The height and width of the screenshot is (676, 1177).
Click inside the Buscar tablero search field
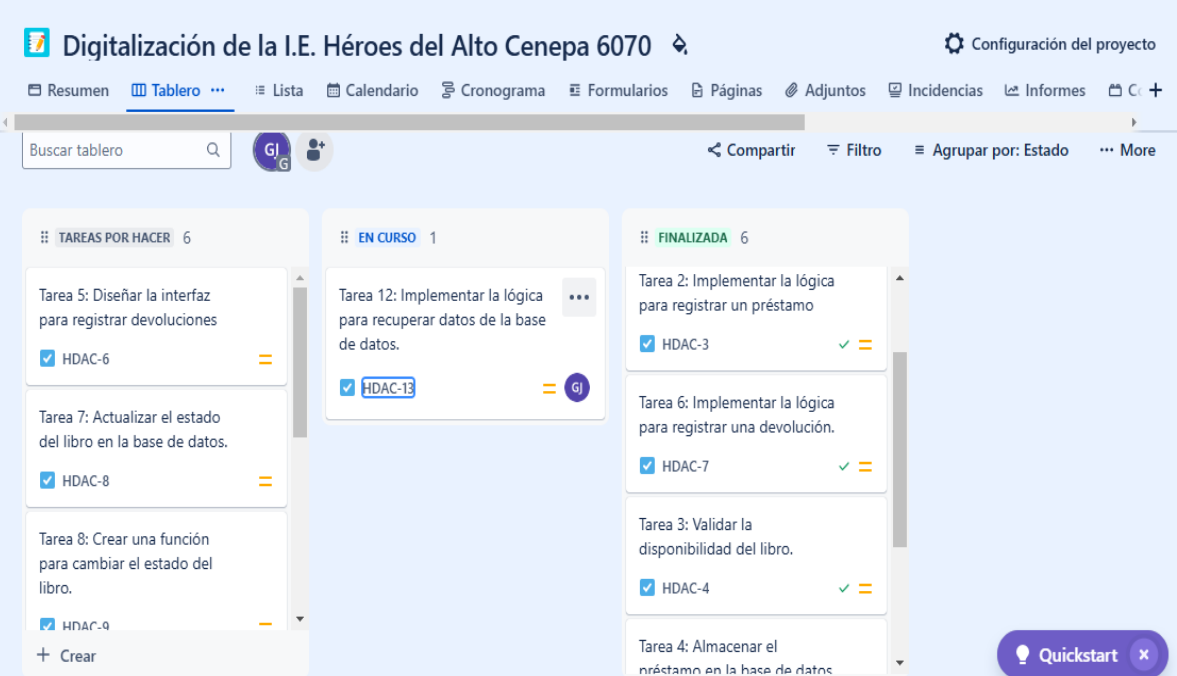(110, 150)
